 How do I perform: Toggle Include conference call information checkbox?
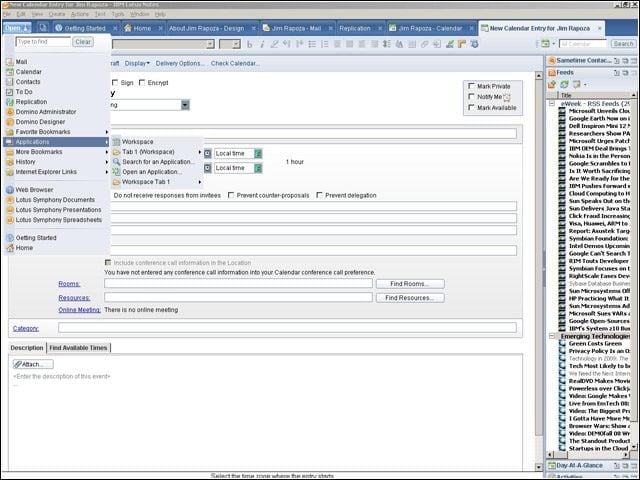[x=108, y=262]
